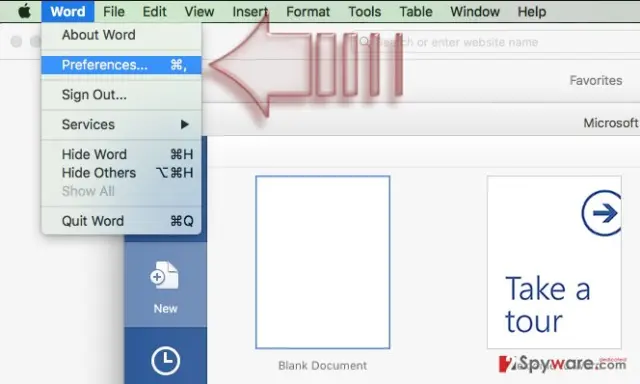The width and height of the screenshot is (640, 384).
Task: Open the Format menu
Action: [308, 11]
